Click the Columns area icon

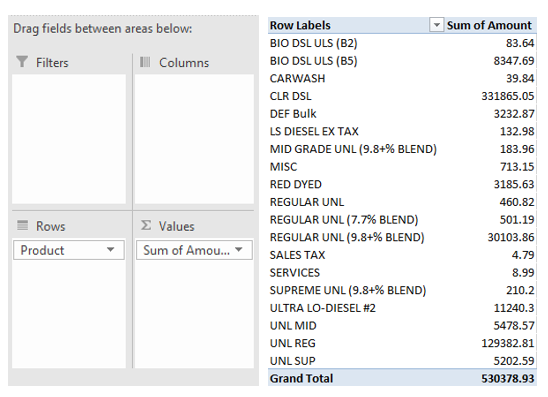[145, 62]
